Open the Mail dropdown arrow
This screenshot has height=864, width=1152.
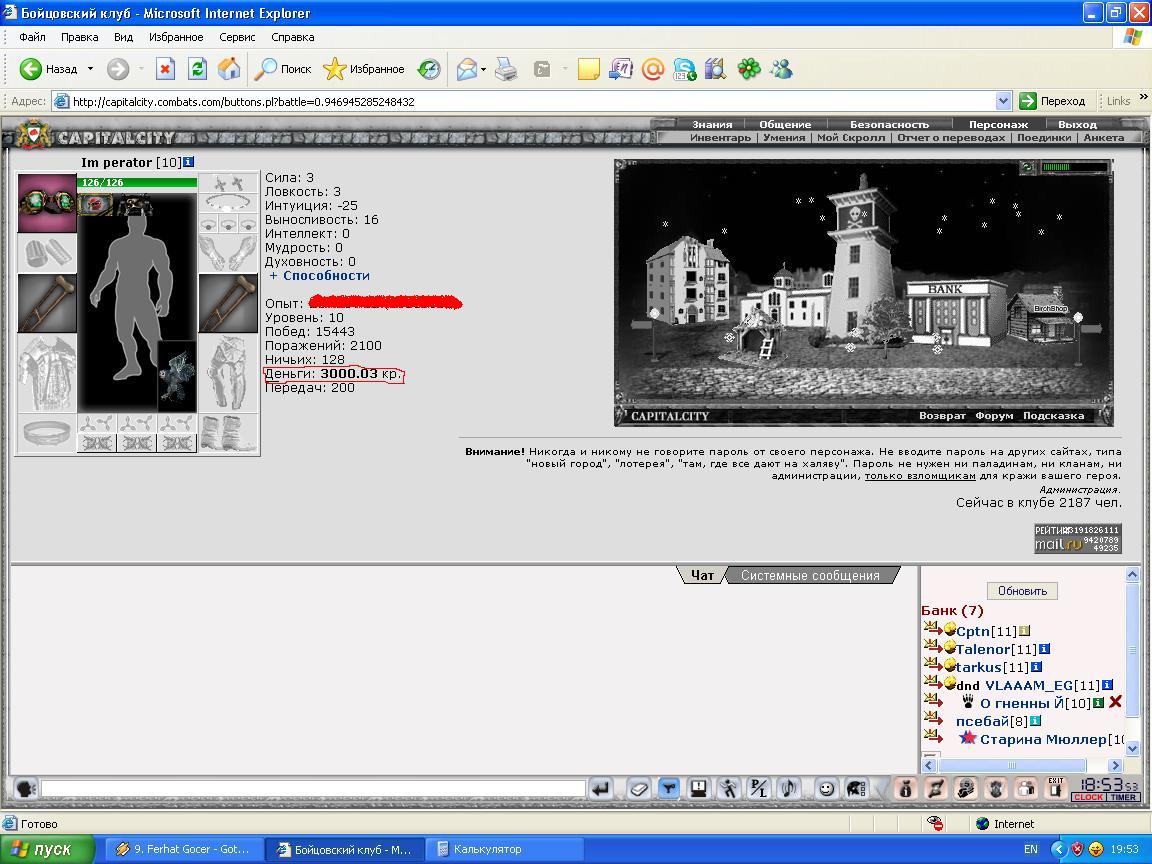pyautogui.click(x=483, y=70)
